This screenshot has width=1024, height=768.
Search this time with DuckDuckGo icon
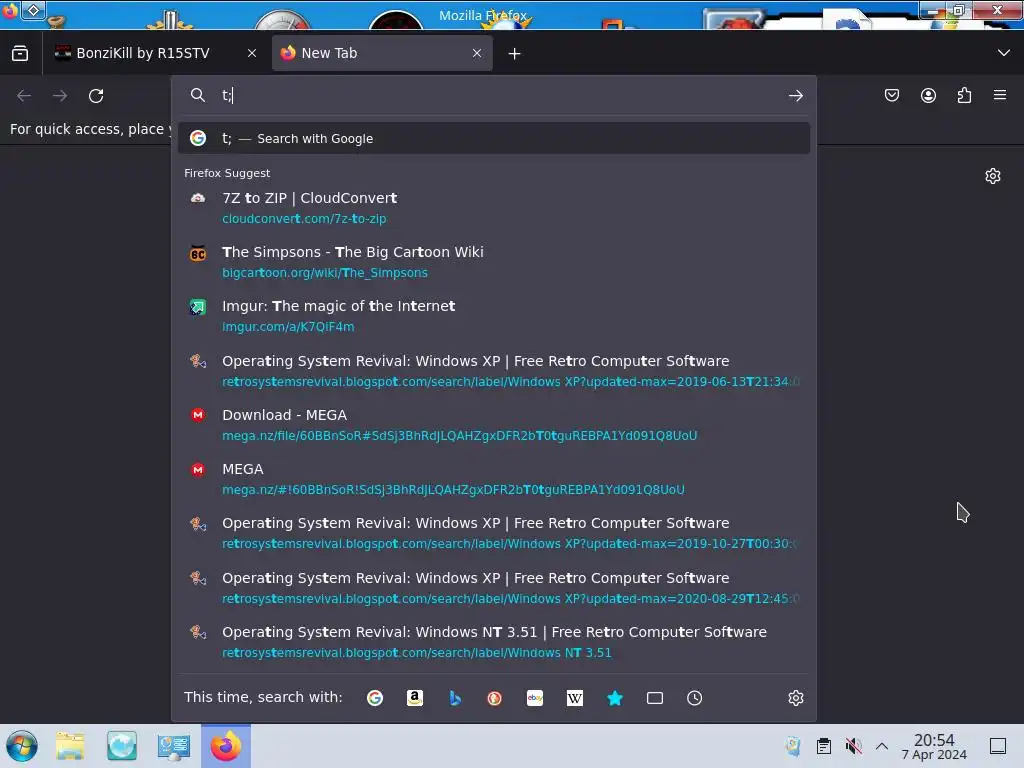pos(494,698)
